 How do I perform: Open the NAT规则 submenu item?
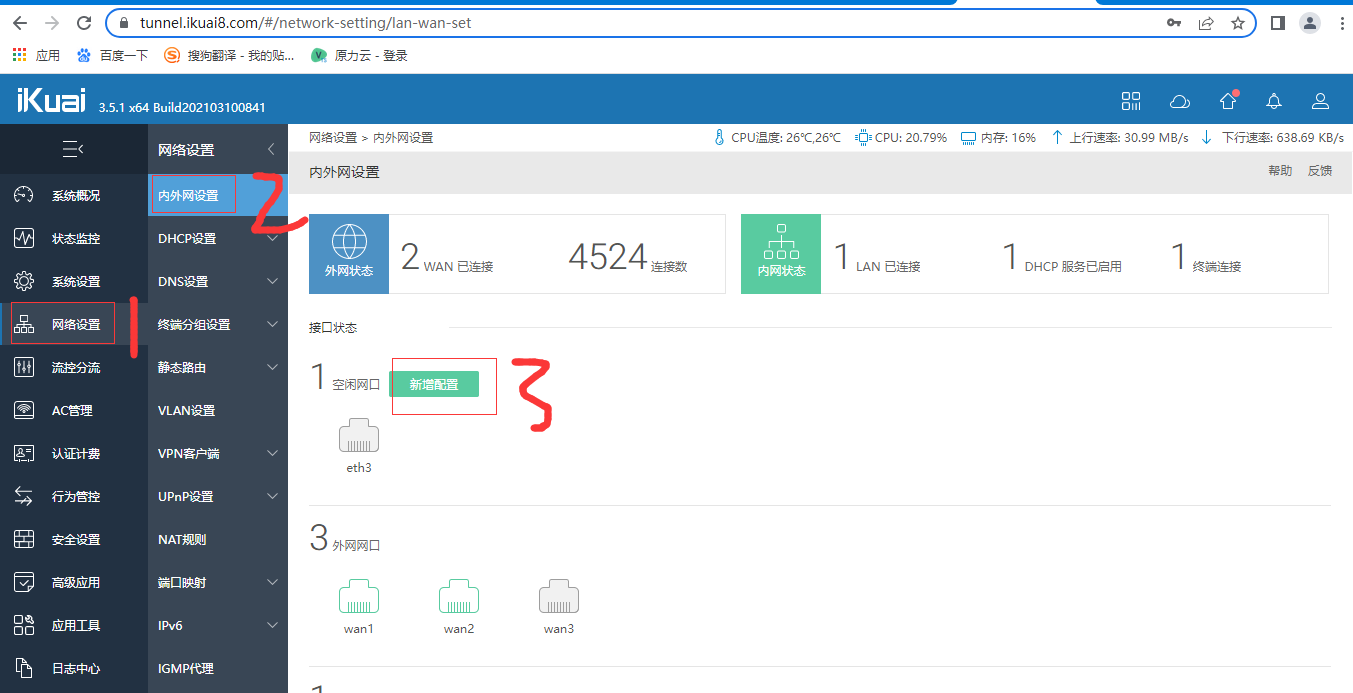(x=218, y=539)
